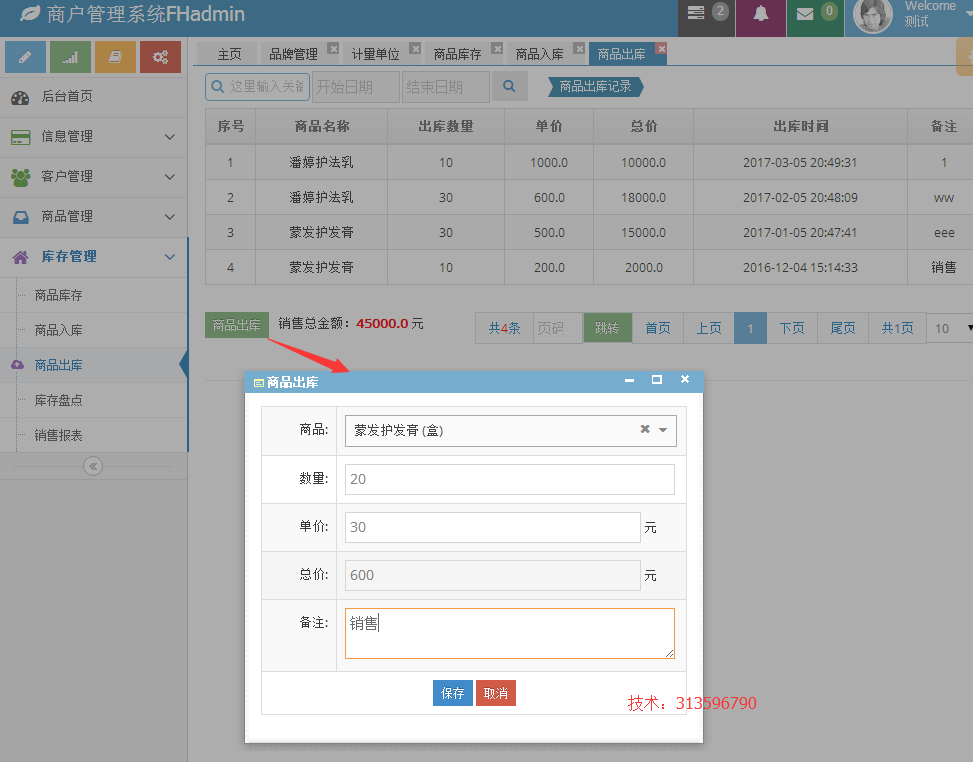Click the red 取消 button
The height and width of the screenshot is (762, 973).
click(x=496, y=693)
